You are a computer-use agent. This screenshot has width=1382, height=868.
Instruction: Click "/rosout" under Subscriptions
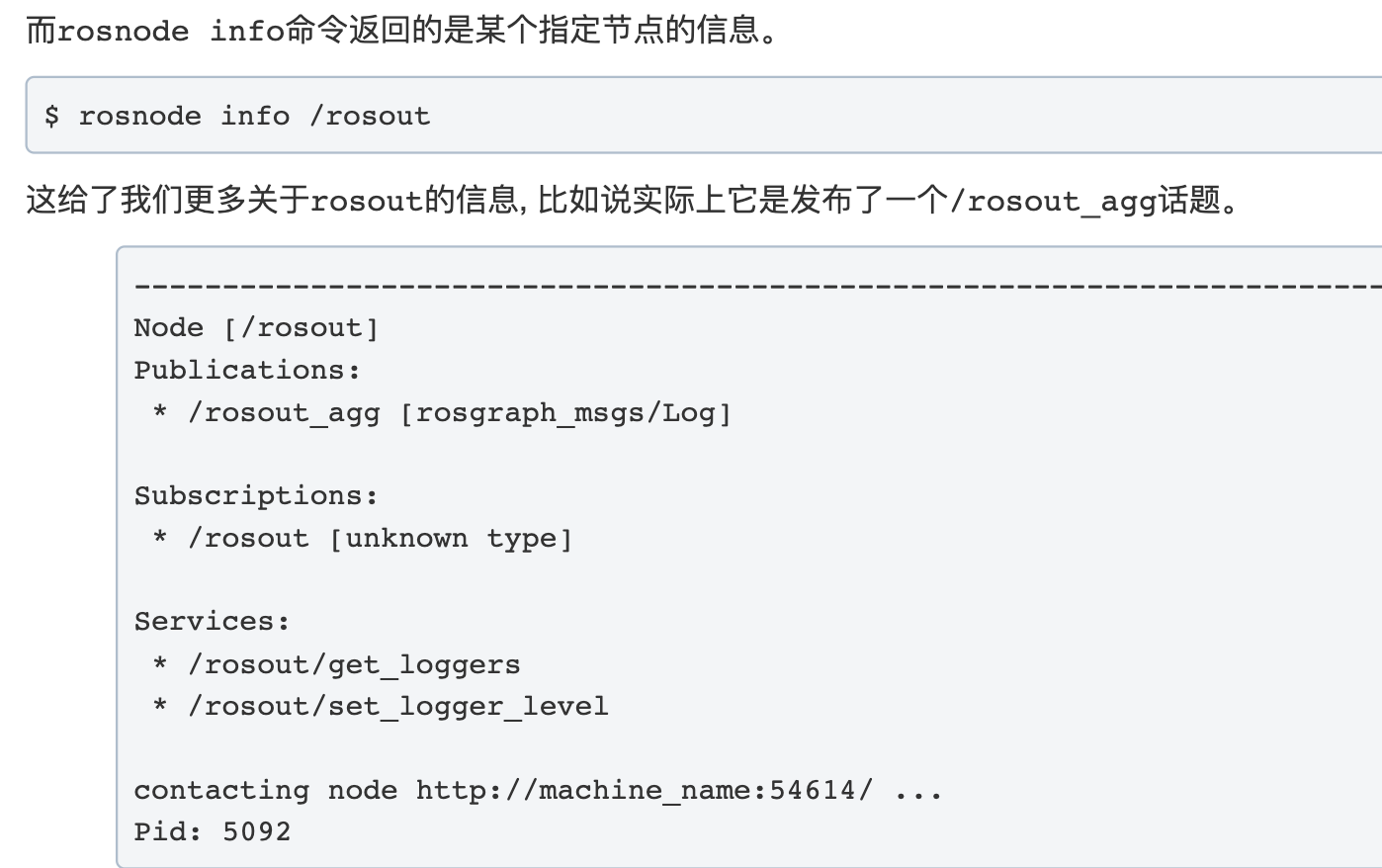tap(249, 539)
